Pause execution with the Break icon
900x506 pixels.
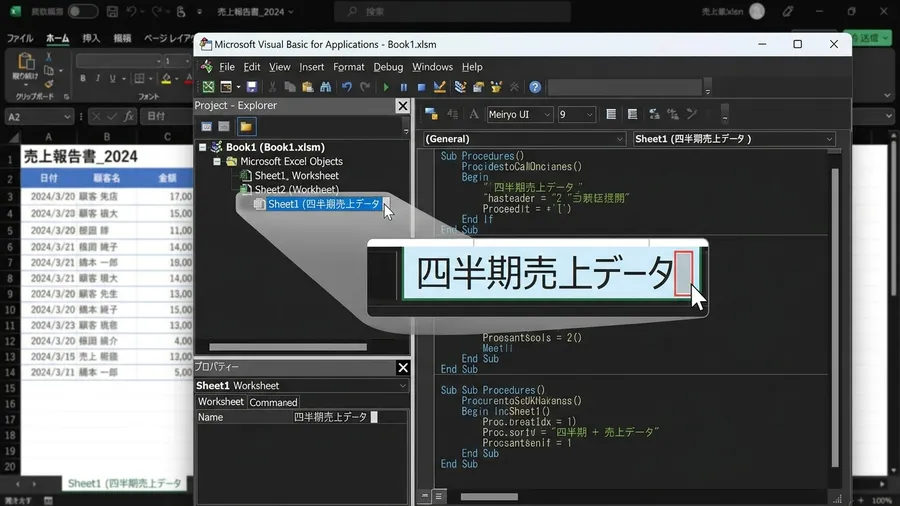point(404,87)
